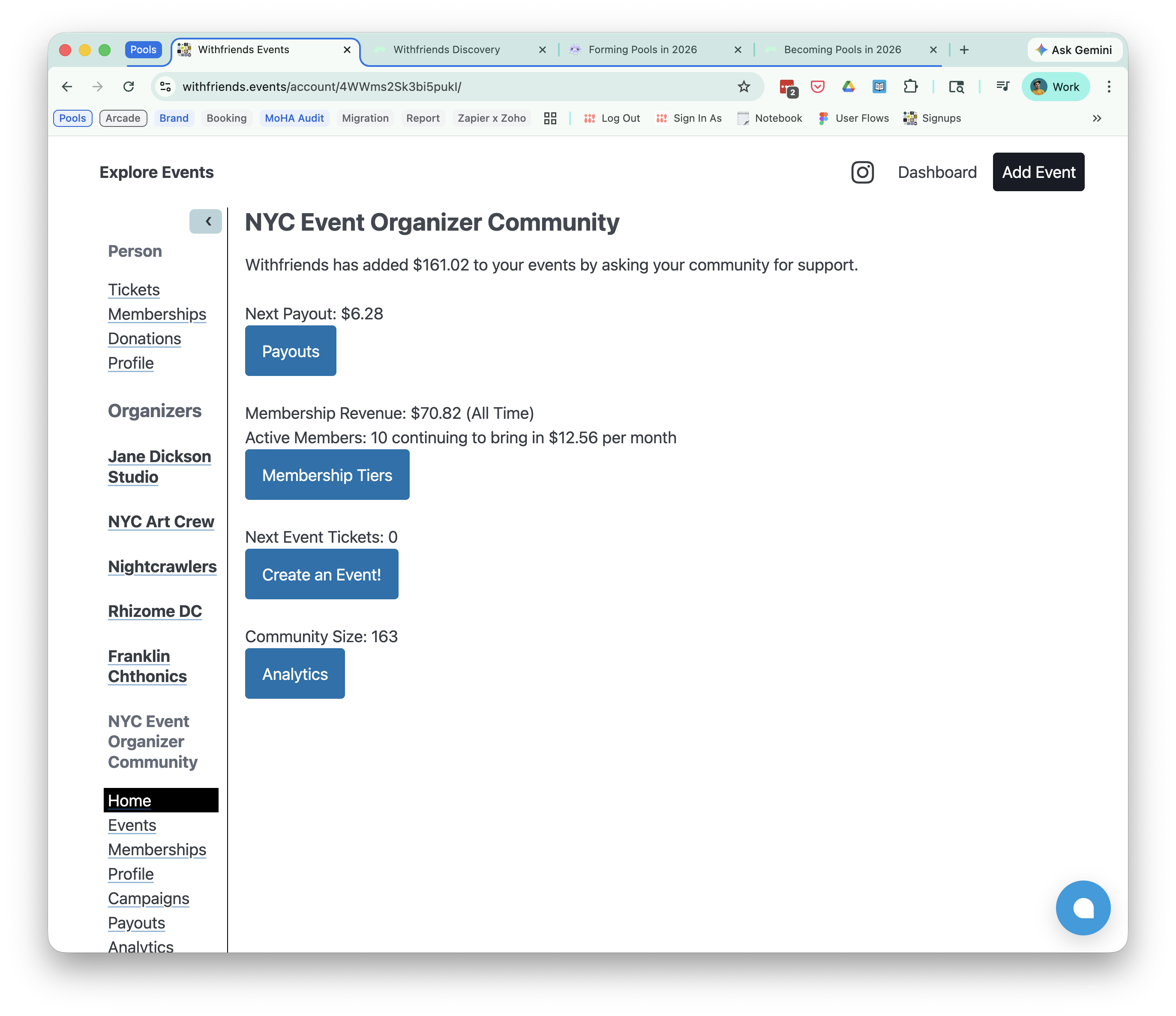This screenshot has height=1016, width=1176.
Task: Open the Dashboard link
Action: (x=937, y=172)
